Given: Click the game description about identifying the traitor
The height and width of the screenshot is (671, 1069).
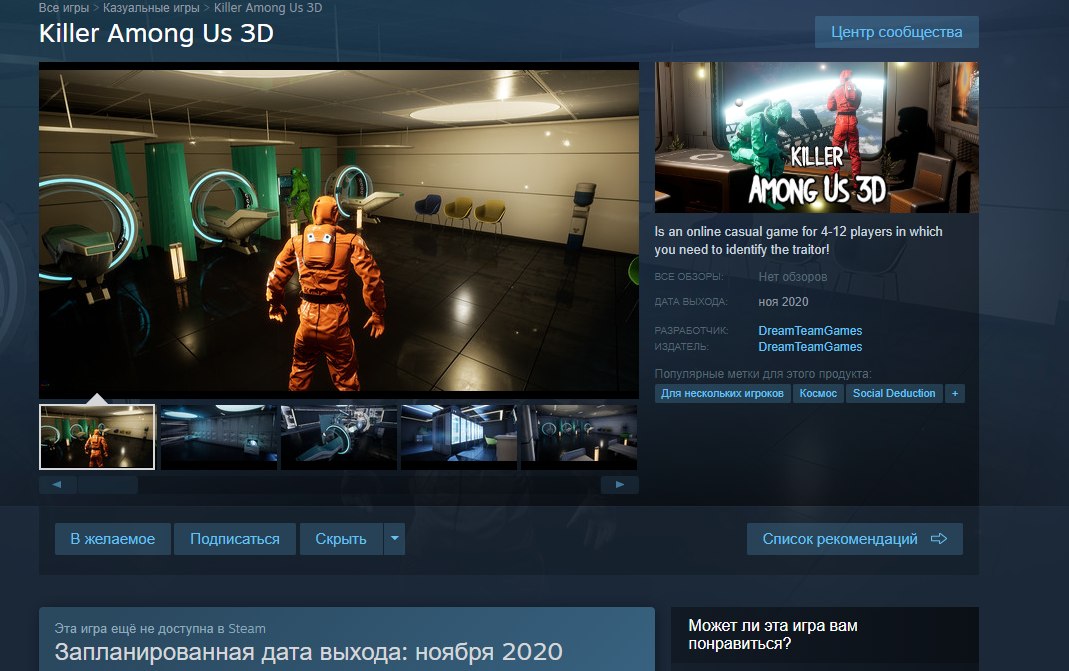Looking at the screenshot, I should click(x=798, y=241).
